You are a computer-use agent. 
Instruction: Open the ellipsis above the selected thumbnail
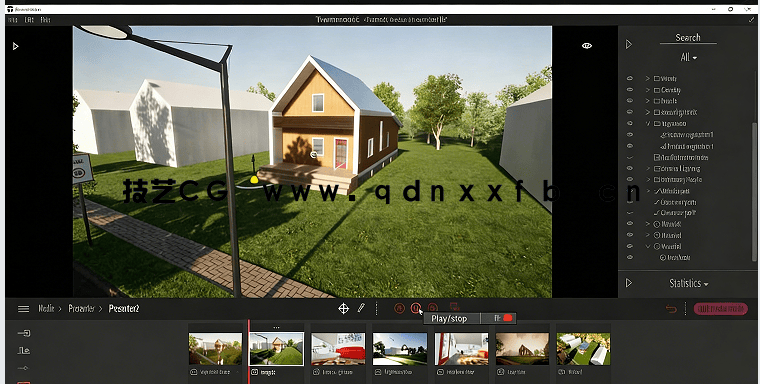tap(276, 328)
